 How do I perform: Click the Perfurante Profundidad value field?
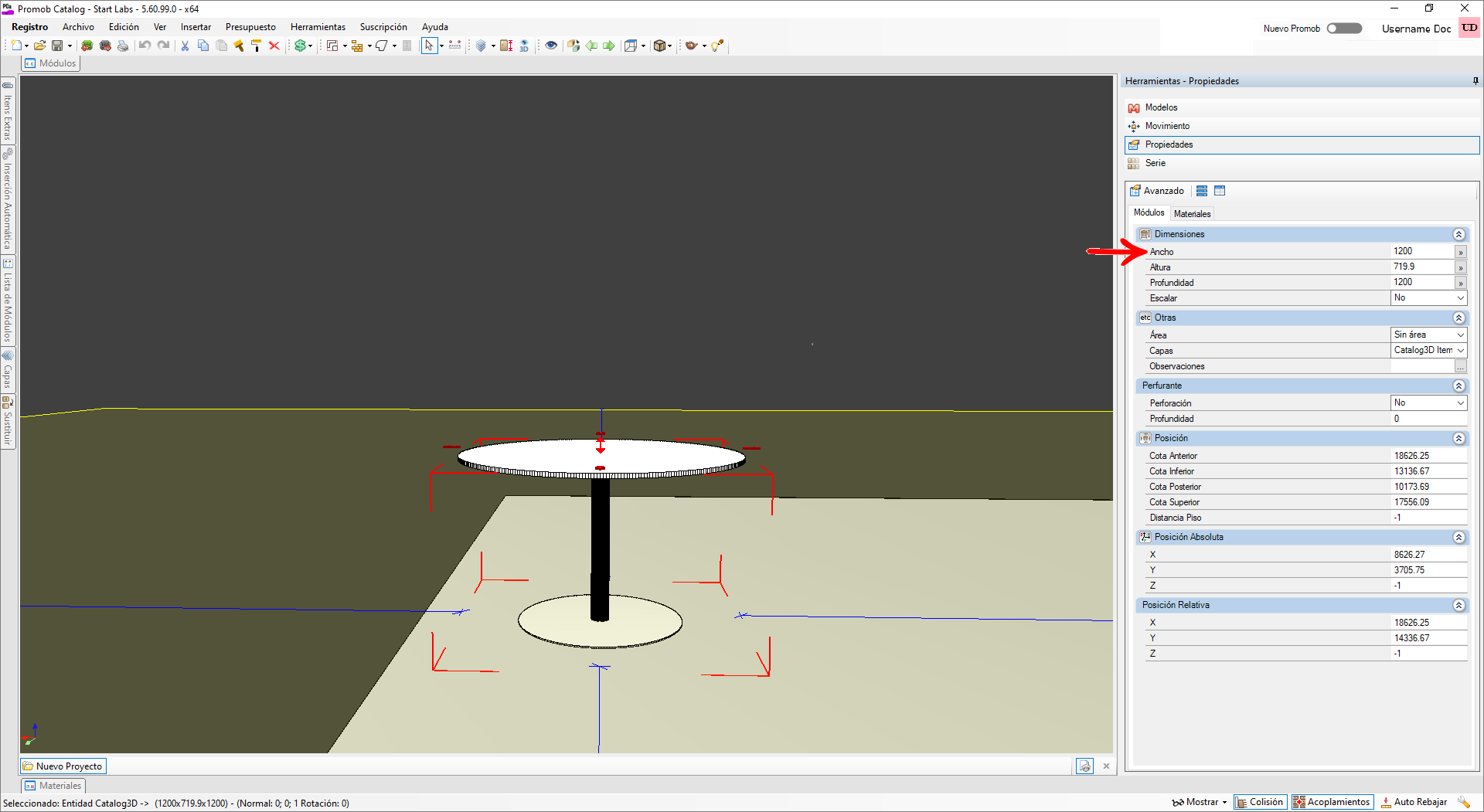(1428, 419)
